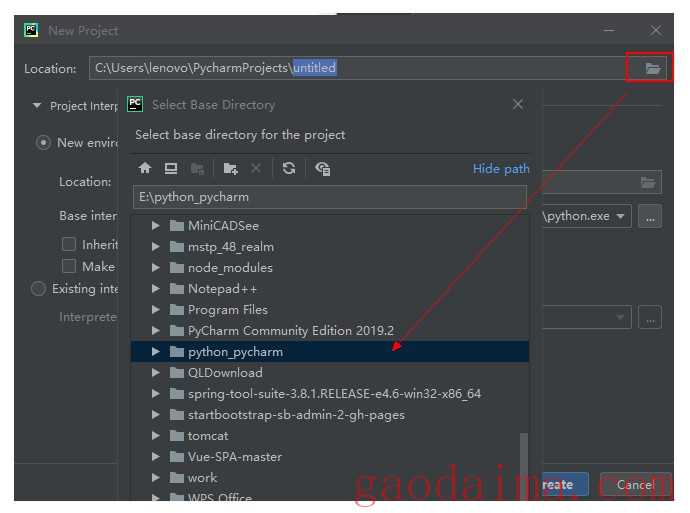Image resolution: width=690 pixels, height=513 pixels.
Task: Expand the python_pycharm folder
Action: coord(155,352)
